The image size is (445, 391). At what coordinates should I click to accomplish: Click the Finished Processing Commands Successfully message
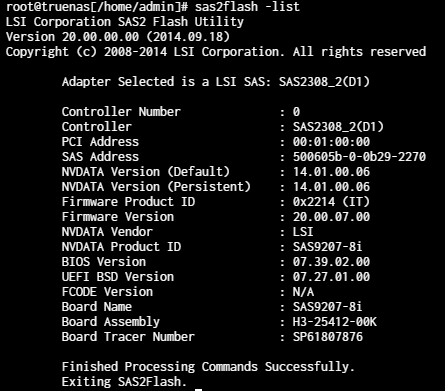tap(208, 367)
